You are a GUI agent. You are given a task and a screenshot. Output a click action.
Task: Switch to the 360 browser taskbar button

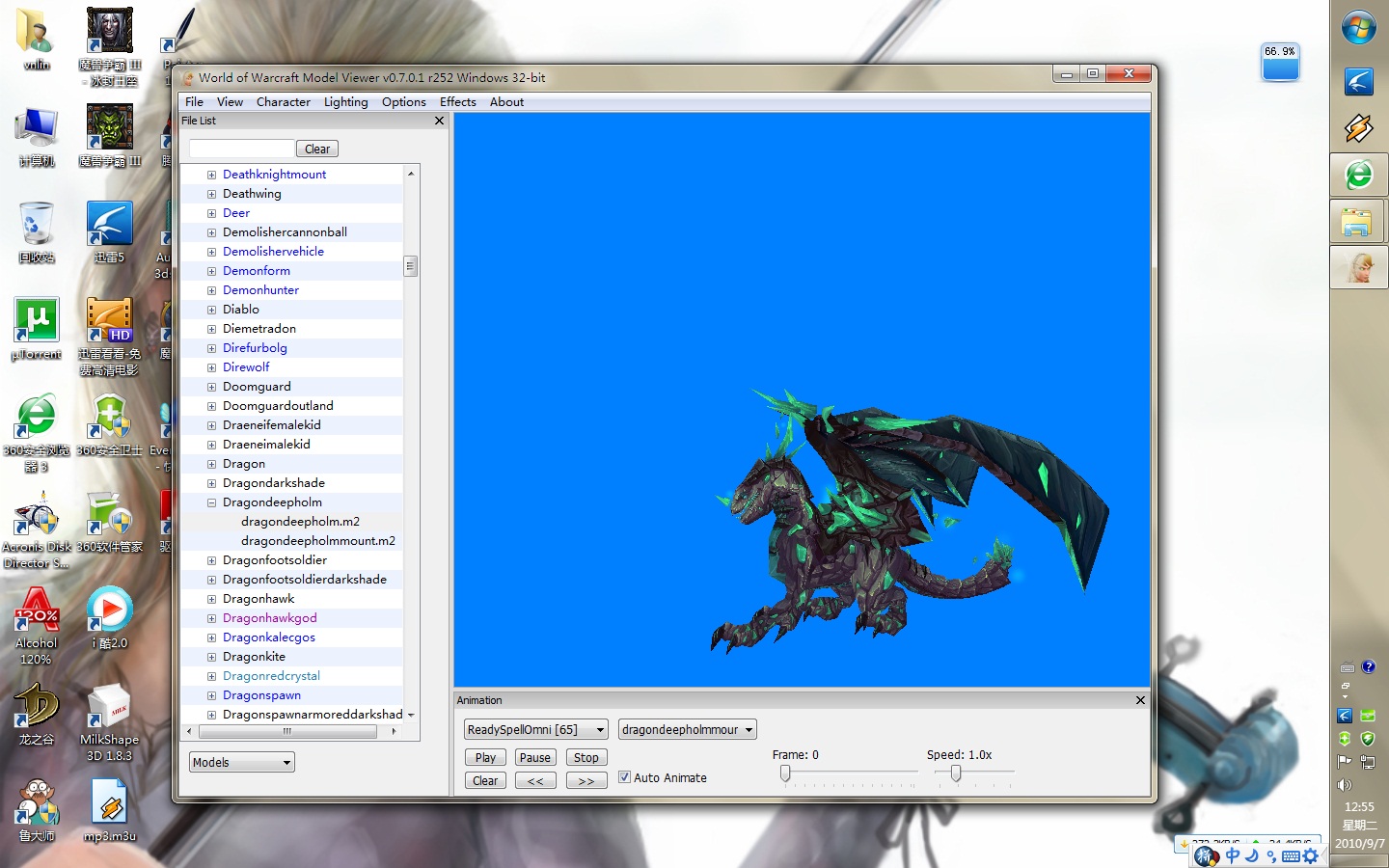coord(1359,175)
